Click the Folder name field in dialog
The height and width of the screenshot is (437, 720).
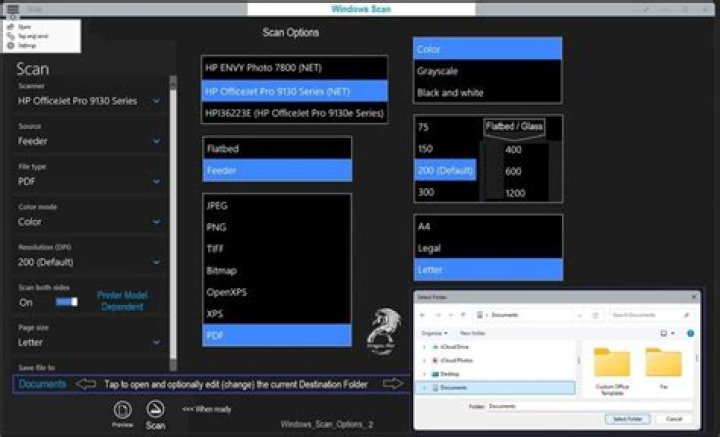[x=590, y=406]
